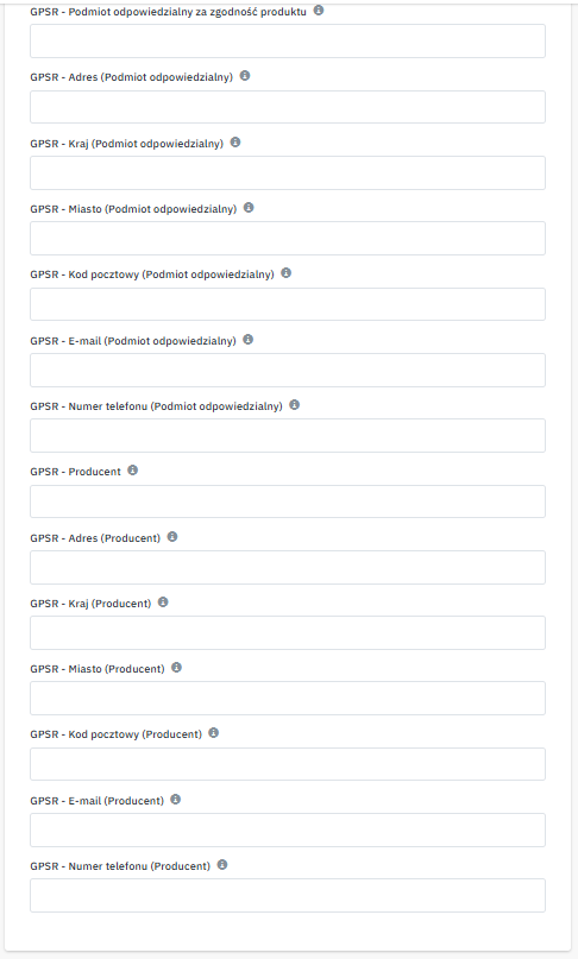
Task: Select the Kraj (Producent) input box
Action: coord(287,633)
